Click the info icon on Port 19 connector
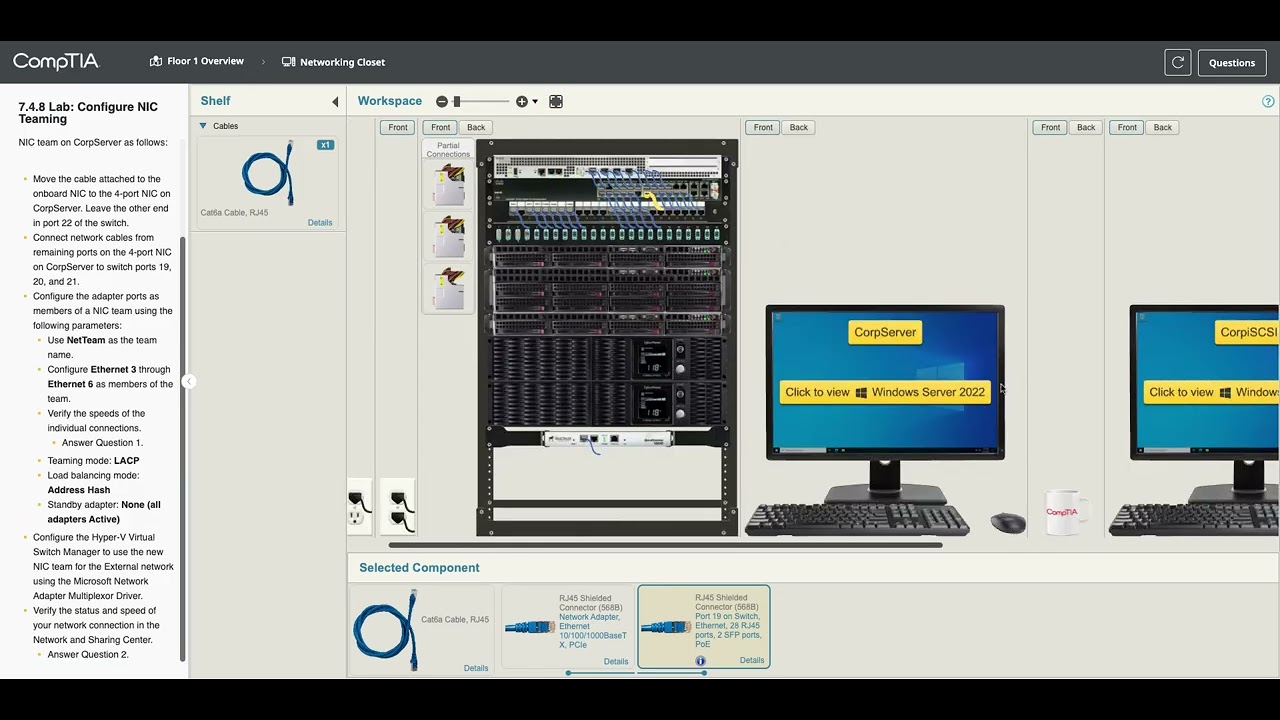Screen dimensions: 1280x720 click(700, 661)
